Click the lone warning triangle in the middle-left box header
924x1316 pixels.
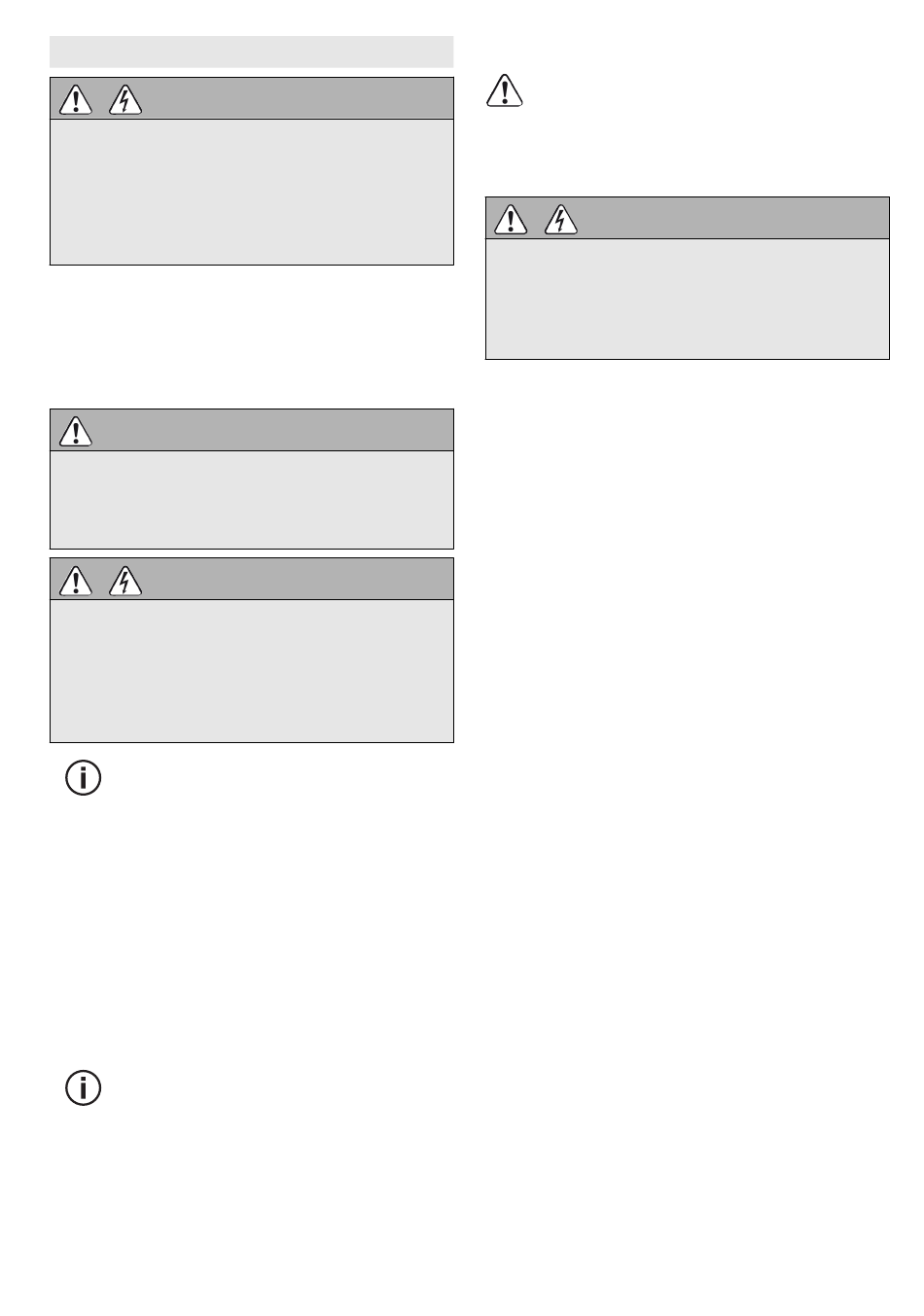point(76,431)
